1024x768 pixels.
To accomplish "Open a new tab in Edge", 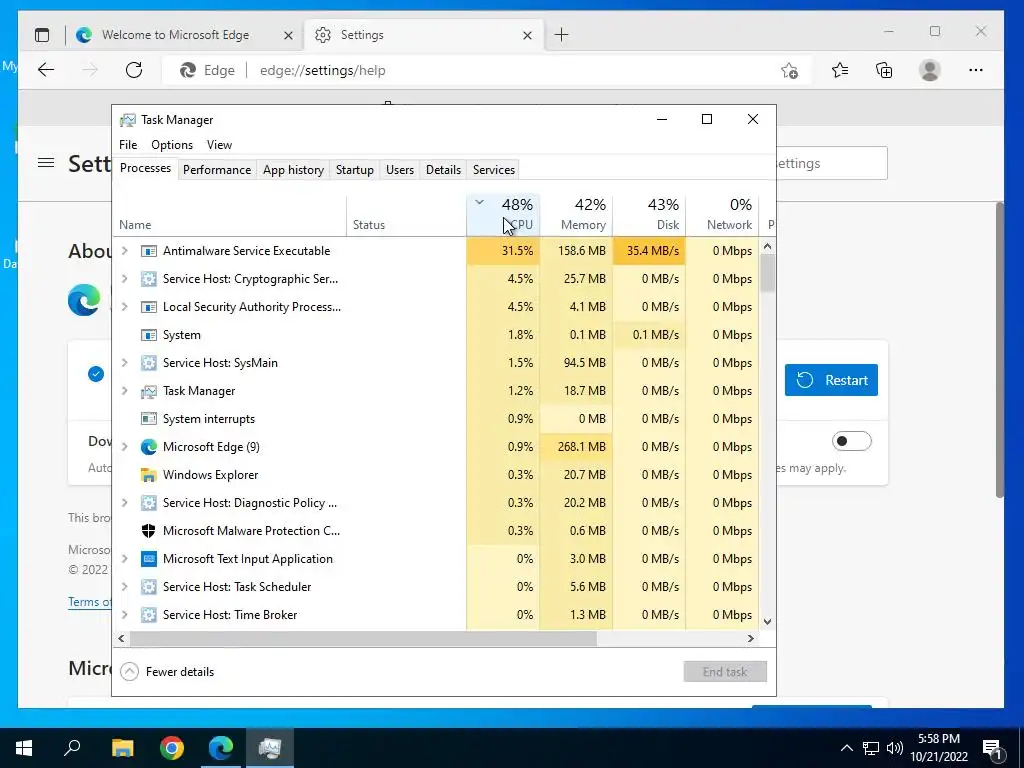I will pos(562,35).
